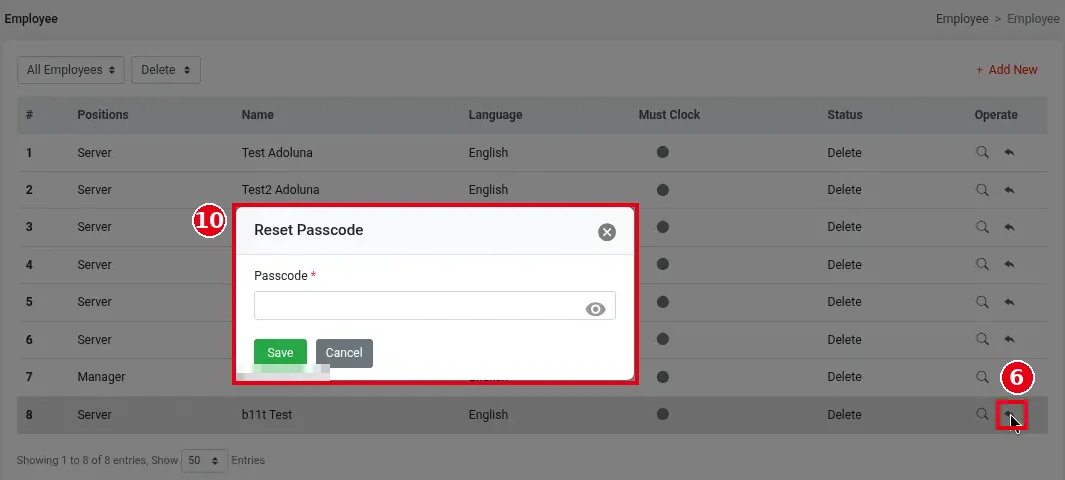Click Server position in row 1
Image resolution: width=1065 pixels, height=480 pixels.
94,153
